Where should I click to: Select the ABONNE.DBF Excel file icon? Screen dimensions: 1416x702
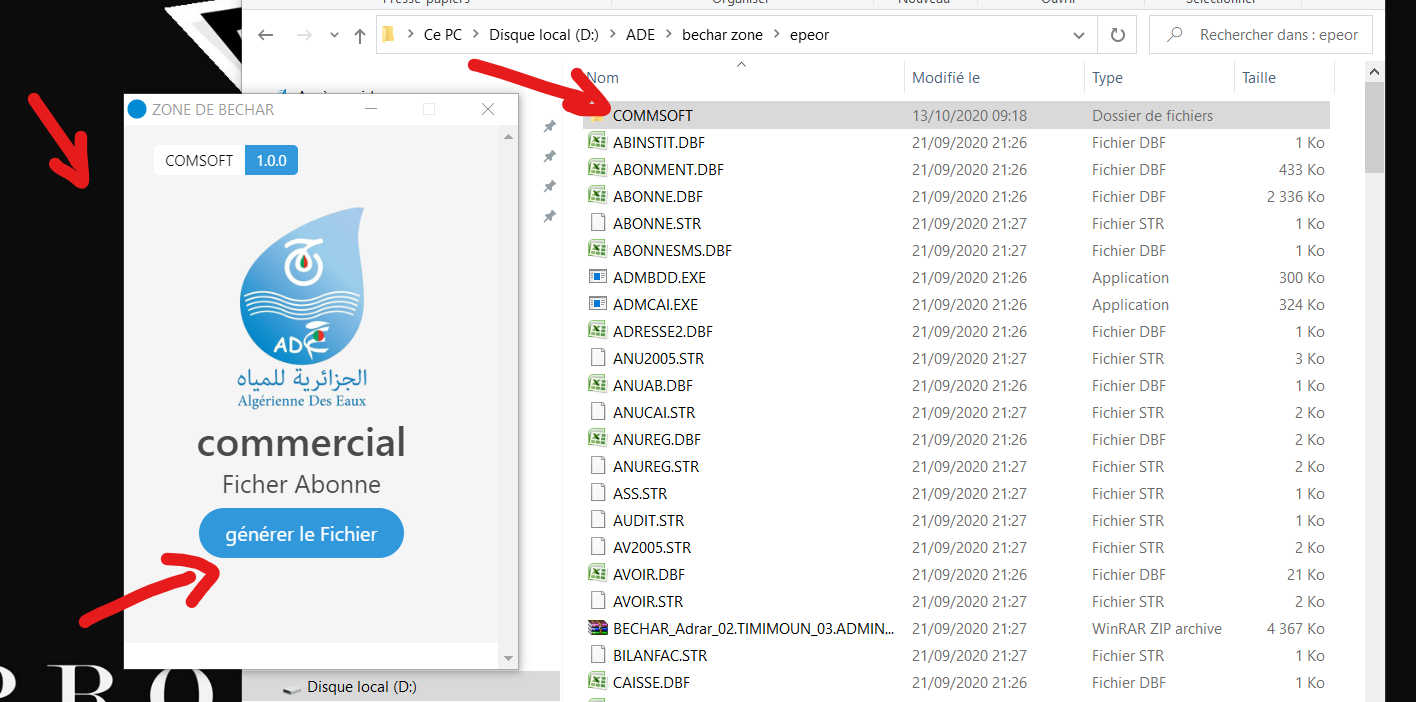tap(596, 196)
